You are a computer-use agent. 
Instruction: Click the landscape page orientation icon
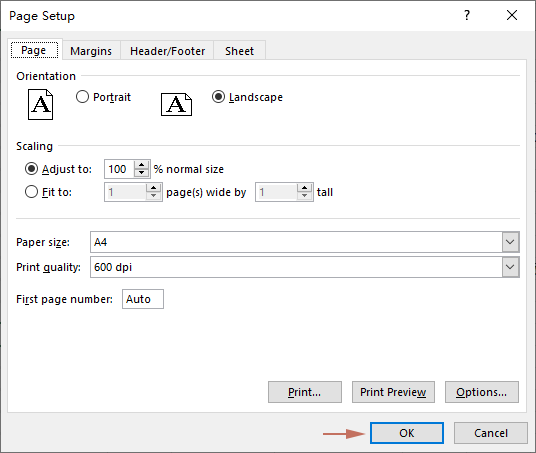(x=176, y=104)
